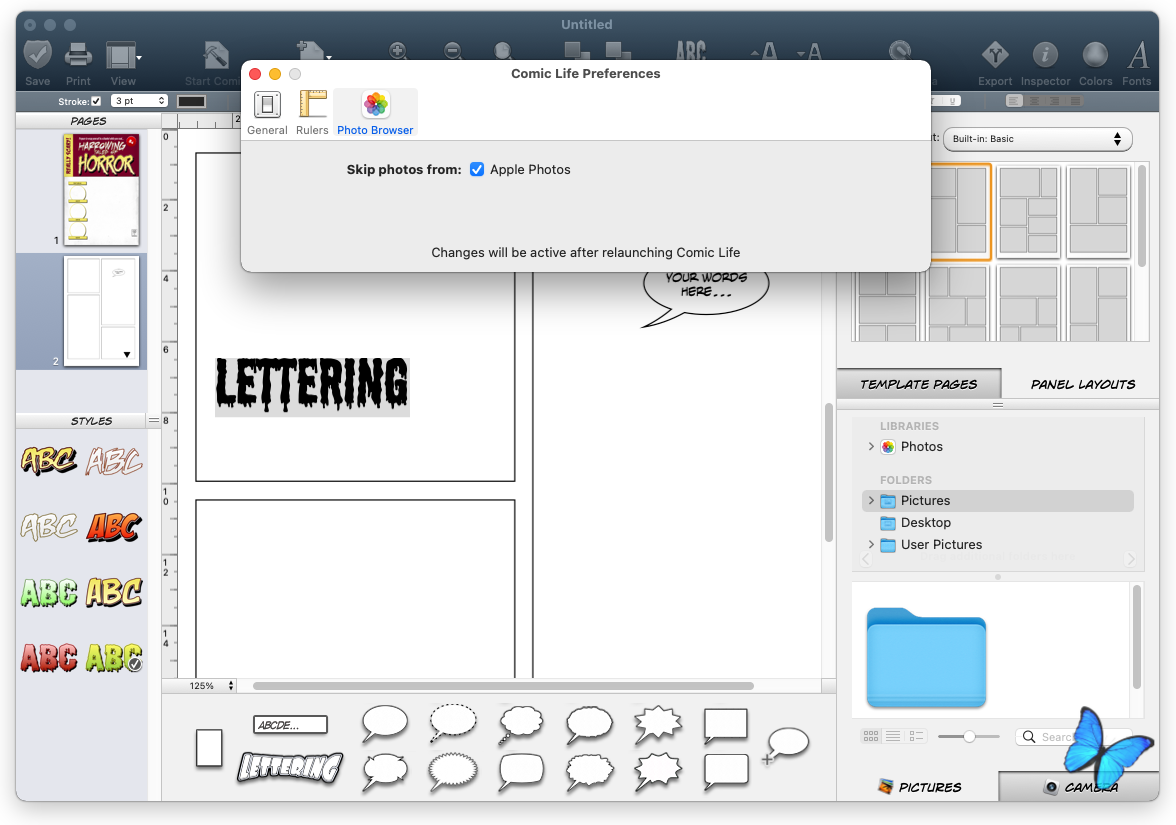Open the page 2 thumbnail dropdown arrow
The height and width of the screenshot is (825, 1176).
click(x=127, y=355)
